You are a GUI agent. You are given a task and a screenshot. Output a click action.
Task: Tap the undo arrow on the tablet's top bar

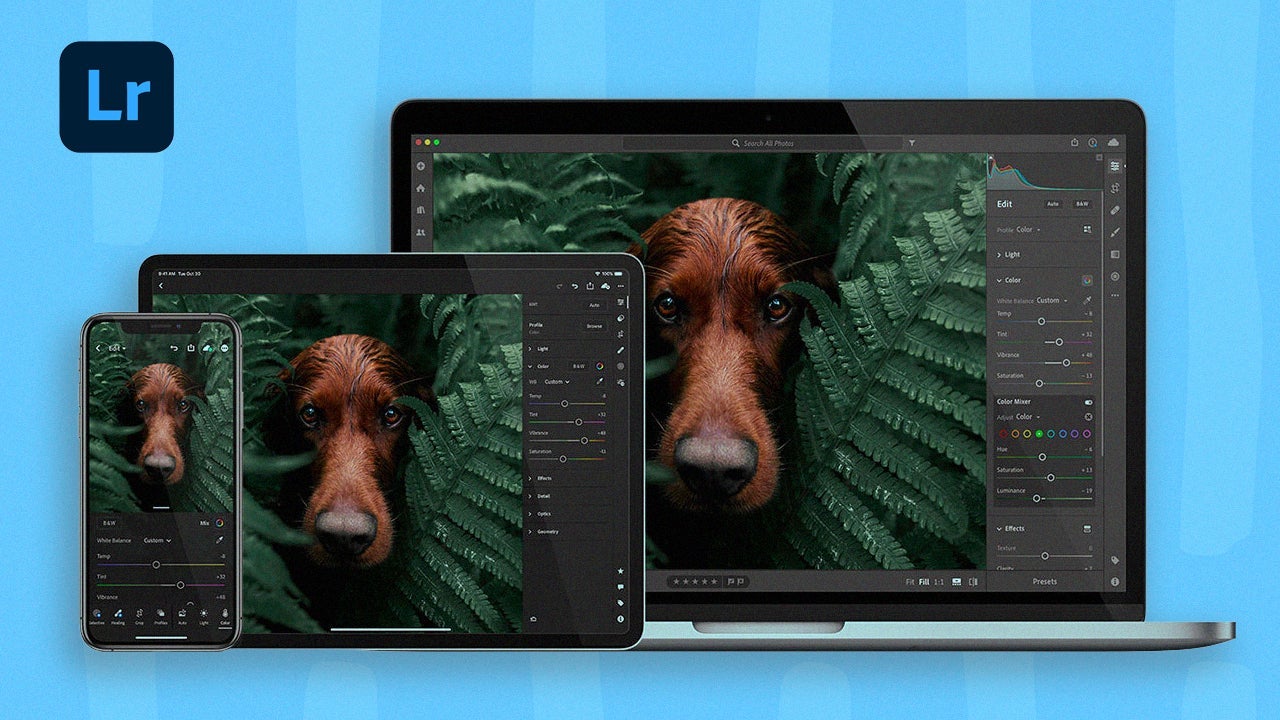(x=574, y=287)
